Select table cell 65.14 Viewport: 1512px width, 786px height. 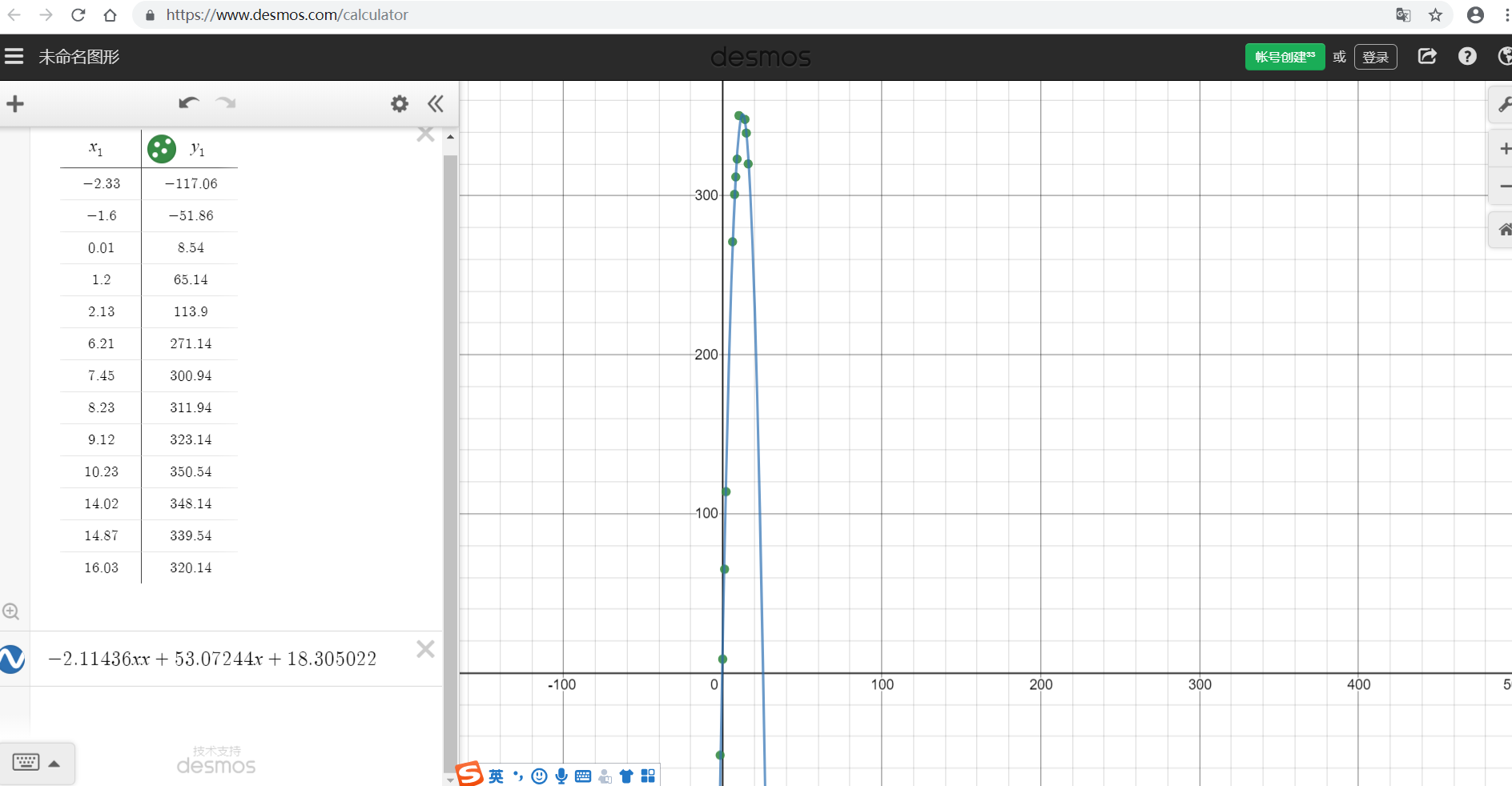[191, 279]
